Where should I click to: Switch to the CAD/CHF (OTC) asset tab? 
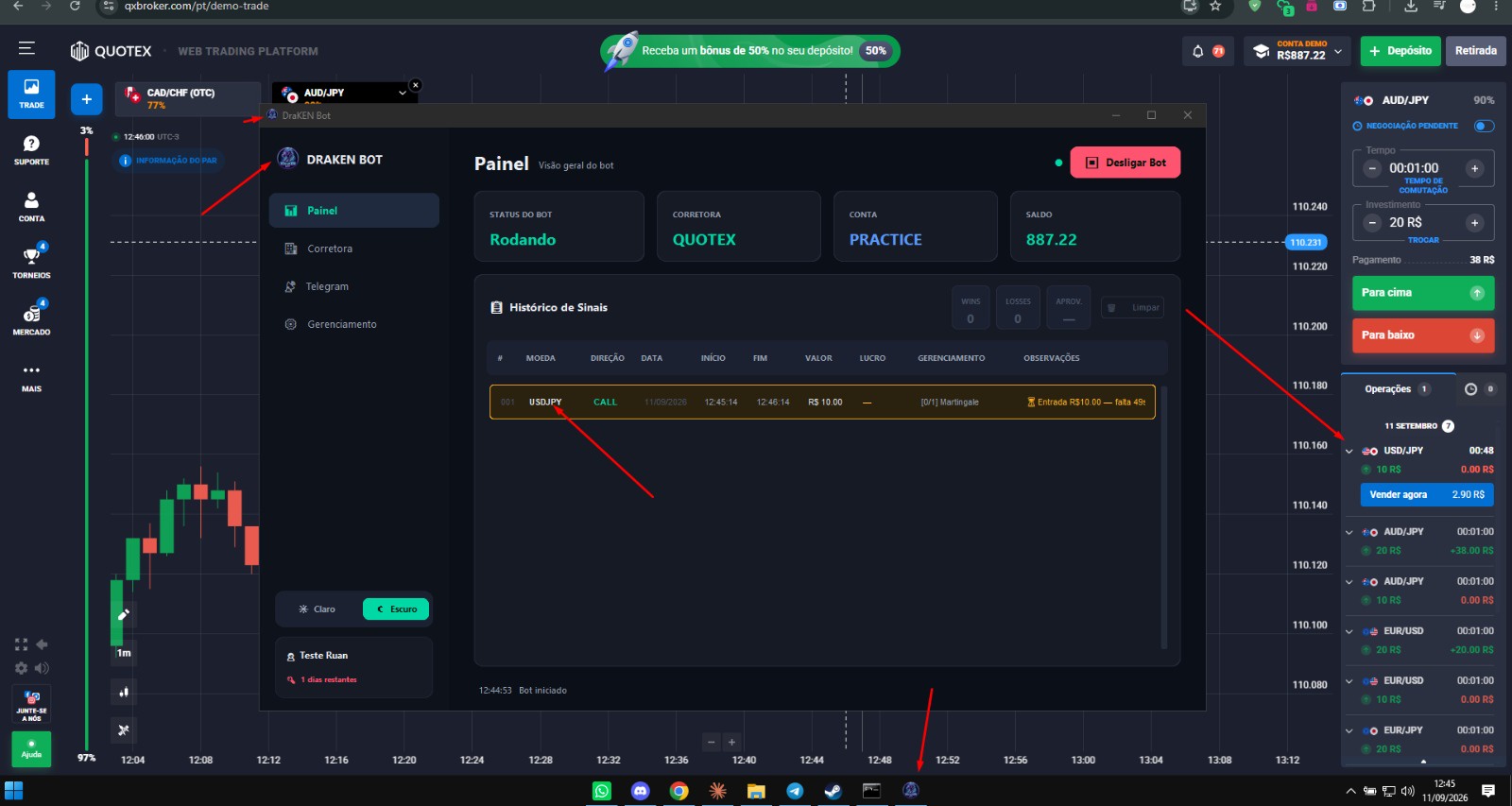pyautogui.click(x=188, y=98)
